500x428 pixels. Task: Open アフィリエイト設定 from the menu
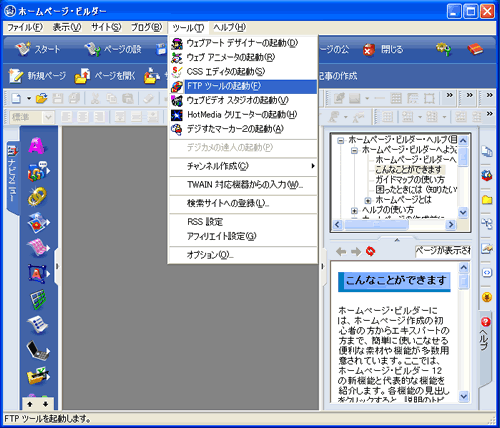(243, 236)
